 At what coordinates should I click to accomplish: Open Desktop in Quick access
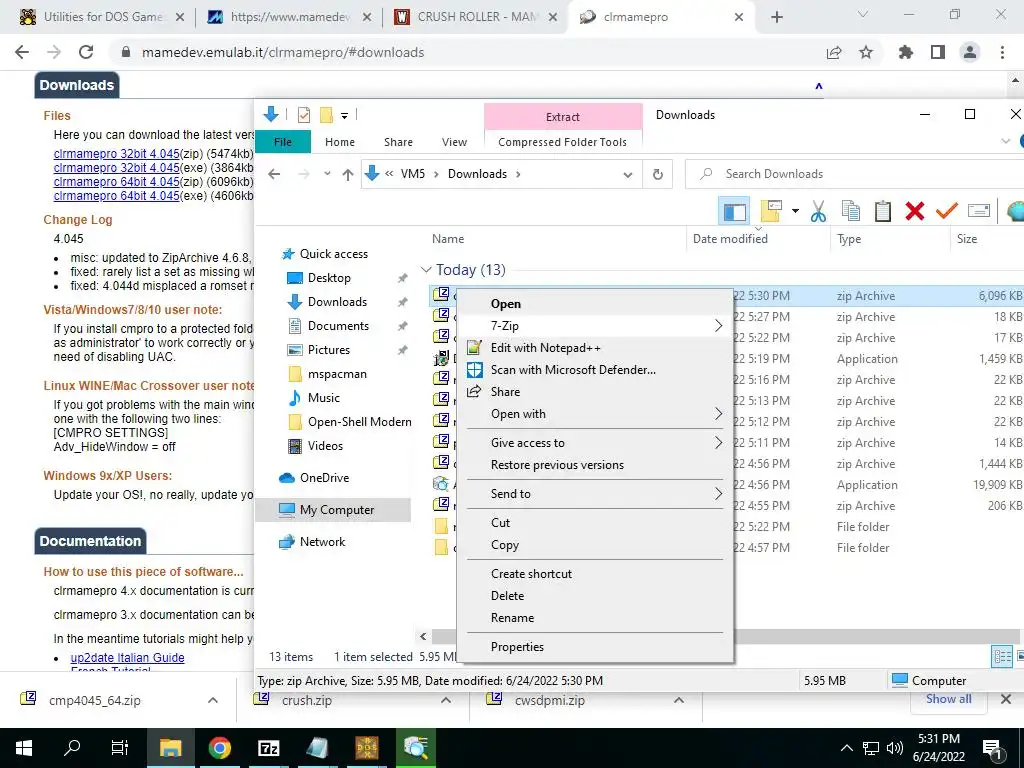[329, 278]
